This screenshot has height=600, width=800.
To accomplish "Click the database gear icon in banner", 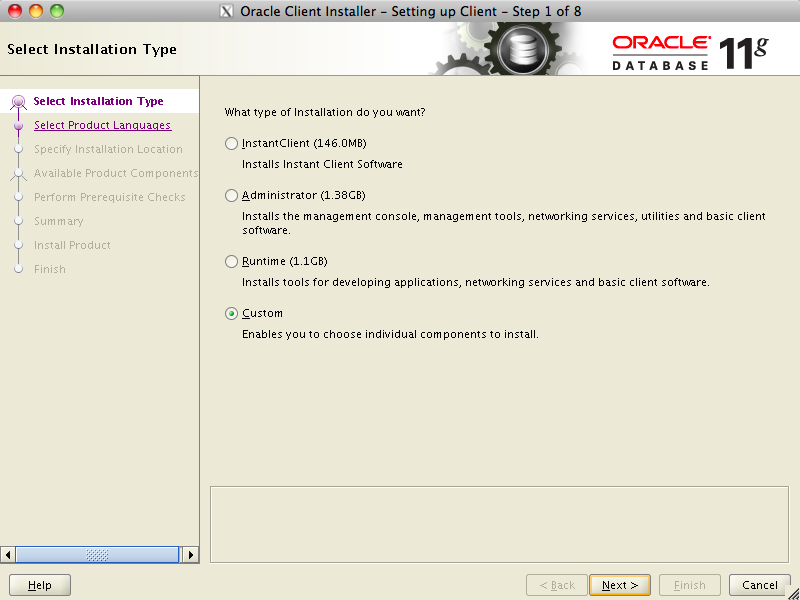I will point(523,50).
